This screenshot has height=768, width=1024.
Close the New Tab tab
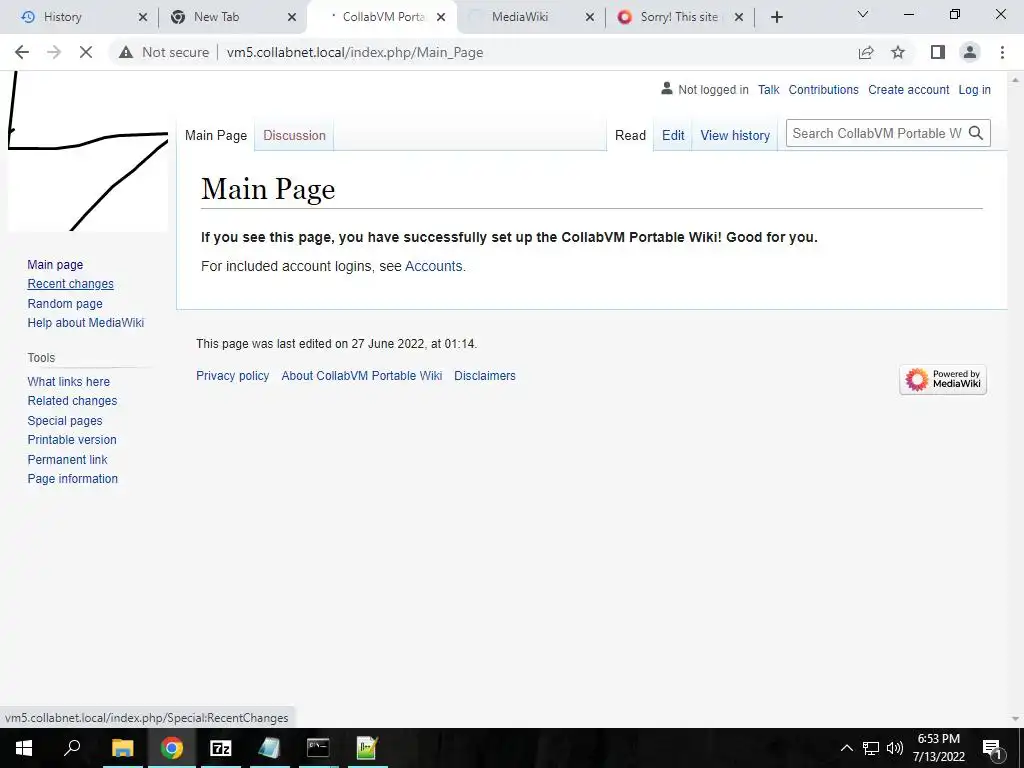pyautogui.click(x=292, y=17)
